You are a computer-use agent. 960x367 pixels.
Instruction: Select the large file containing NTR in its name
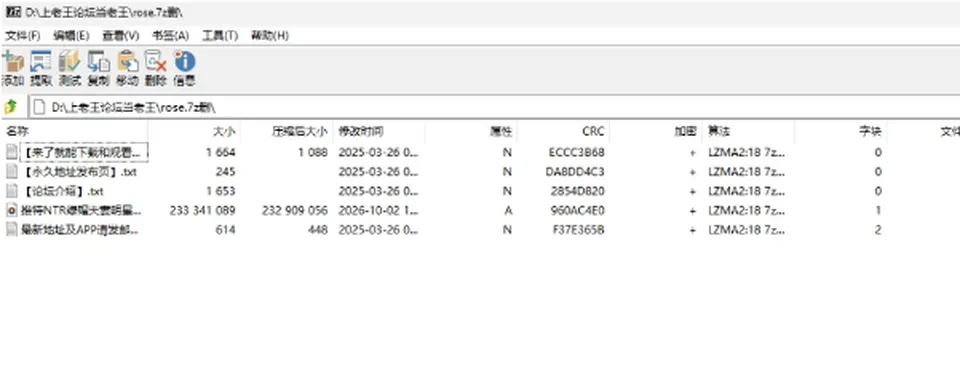point(81,211)
